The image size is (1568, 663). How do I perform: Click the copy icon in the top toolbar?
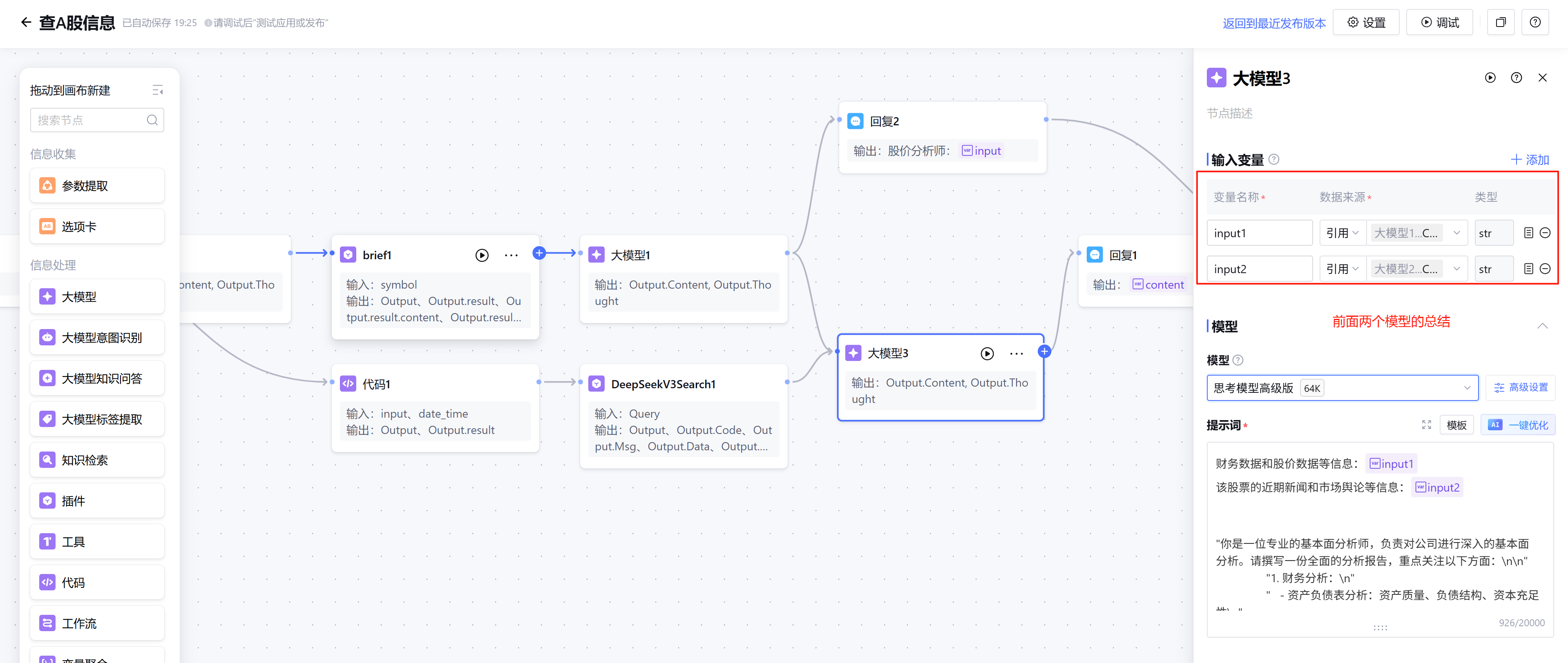1501,22
